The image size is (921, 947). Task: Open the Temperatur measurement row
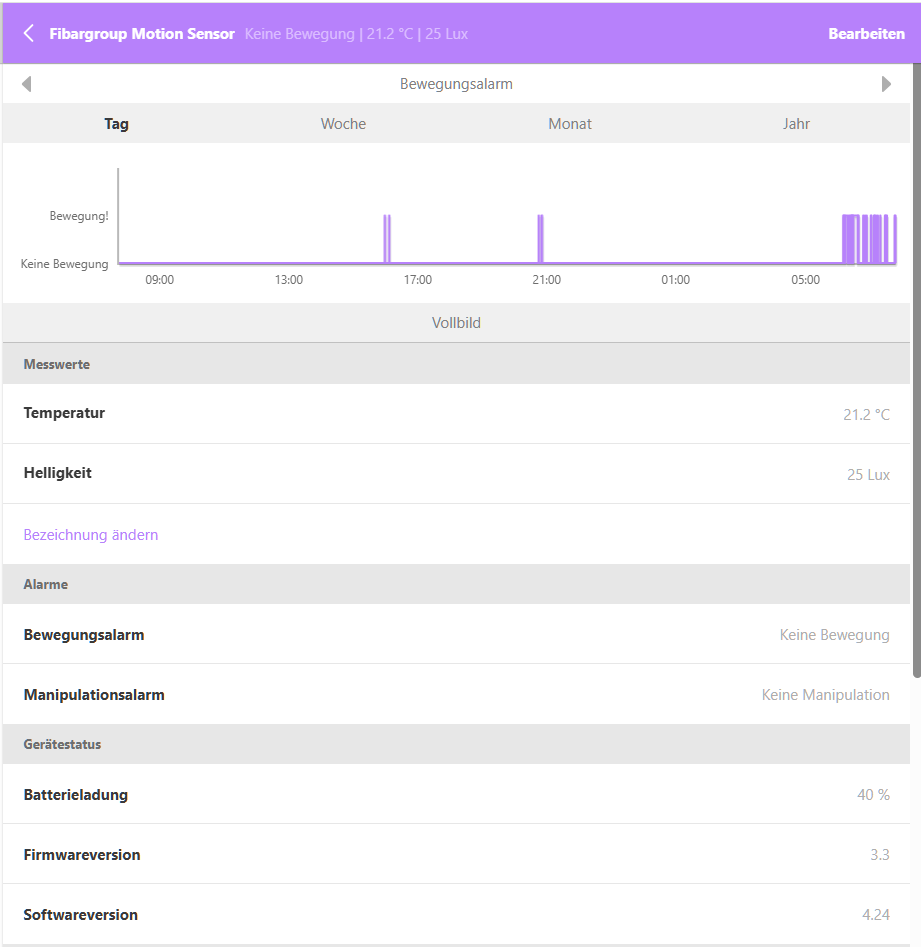click(456, 414)
